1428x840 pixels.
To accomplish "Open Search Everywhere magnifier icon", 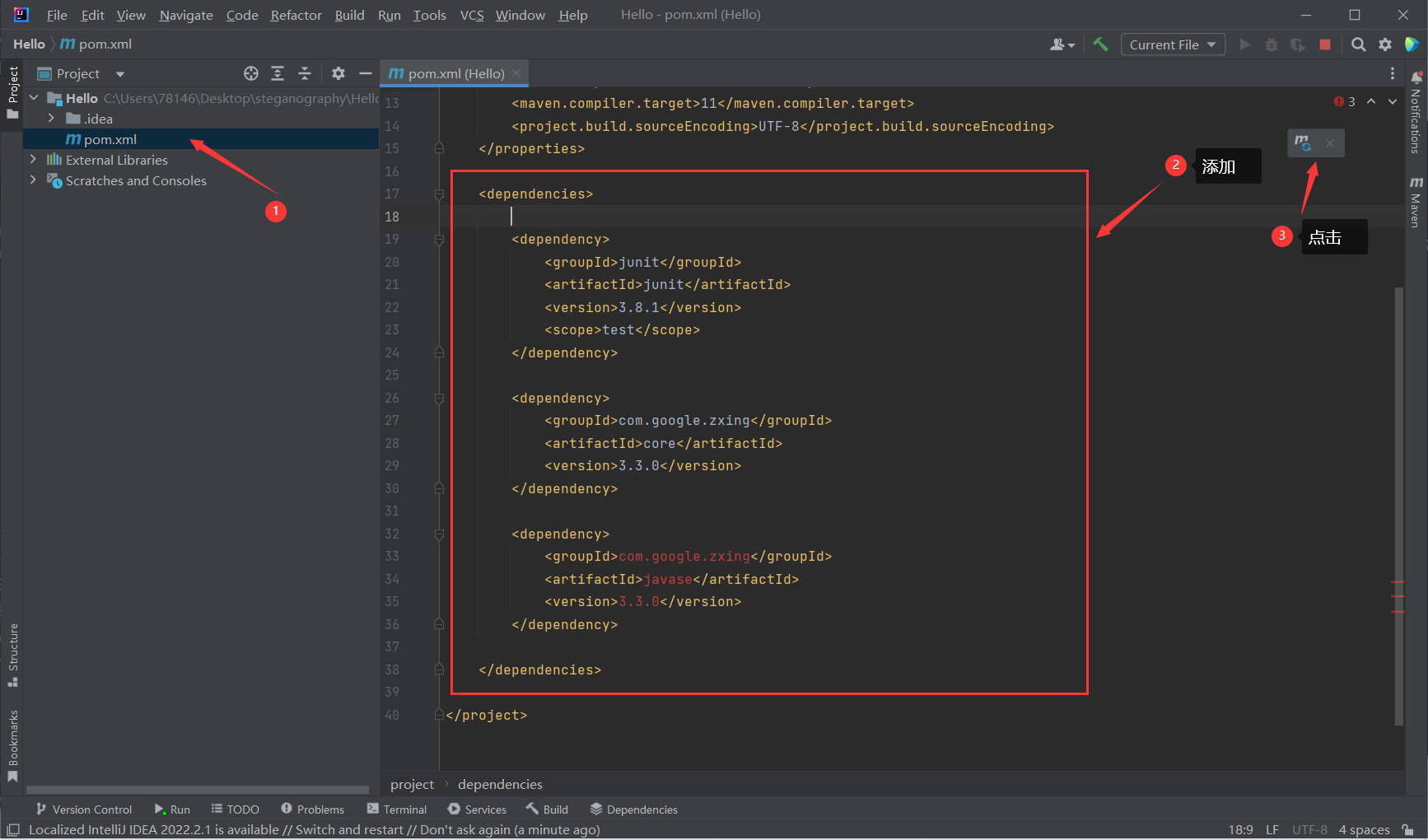I will (1359, 44).
